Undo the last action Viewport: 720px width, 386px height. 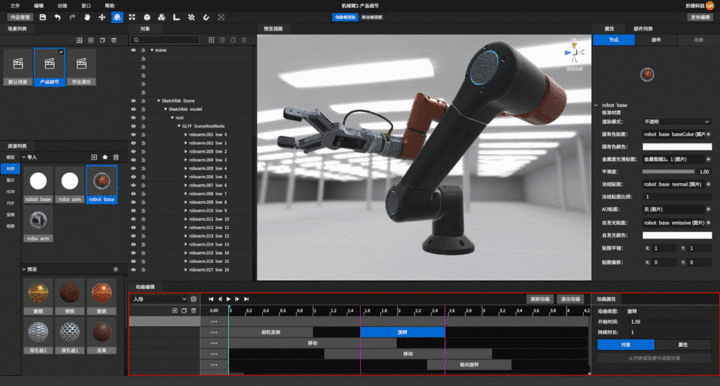point(57,17)
